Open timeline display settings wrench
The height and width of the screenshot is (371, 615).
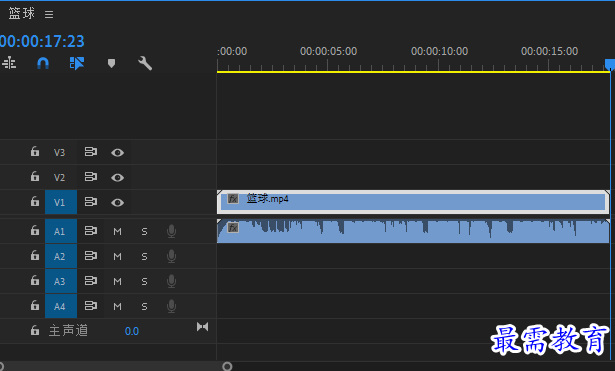[145, 63]
